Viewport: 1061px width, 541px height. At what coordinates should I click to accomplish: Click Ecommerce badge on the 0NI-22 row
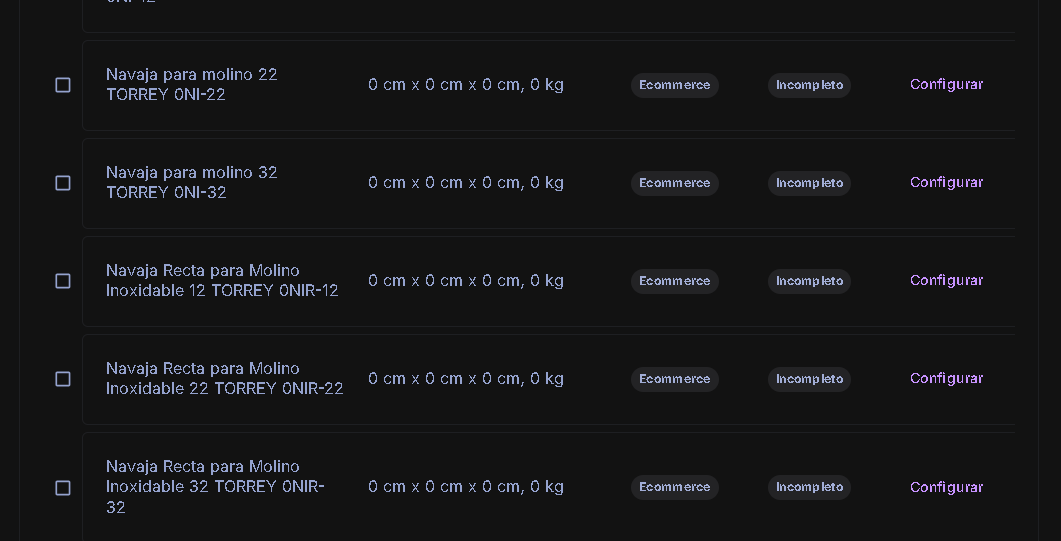coord(674,85)
